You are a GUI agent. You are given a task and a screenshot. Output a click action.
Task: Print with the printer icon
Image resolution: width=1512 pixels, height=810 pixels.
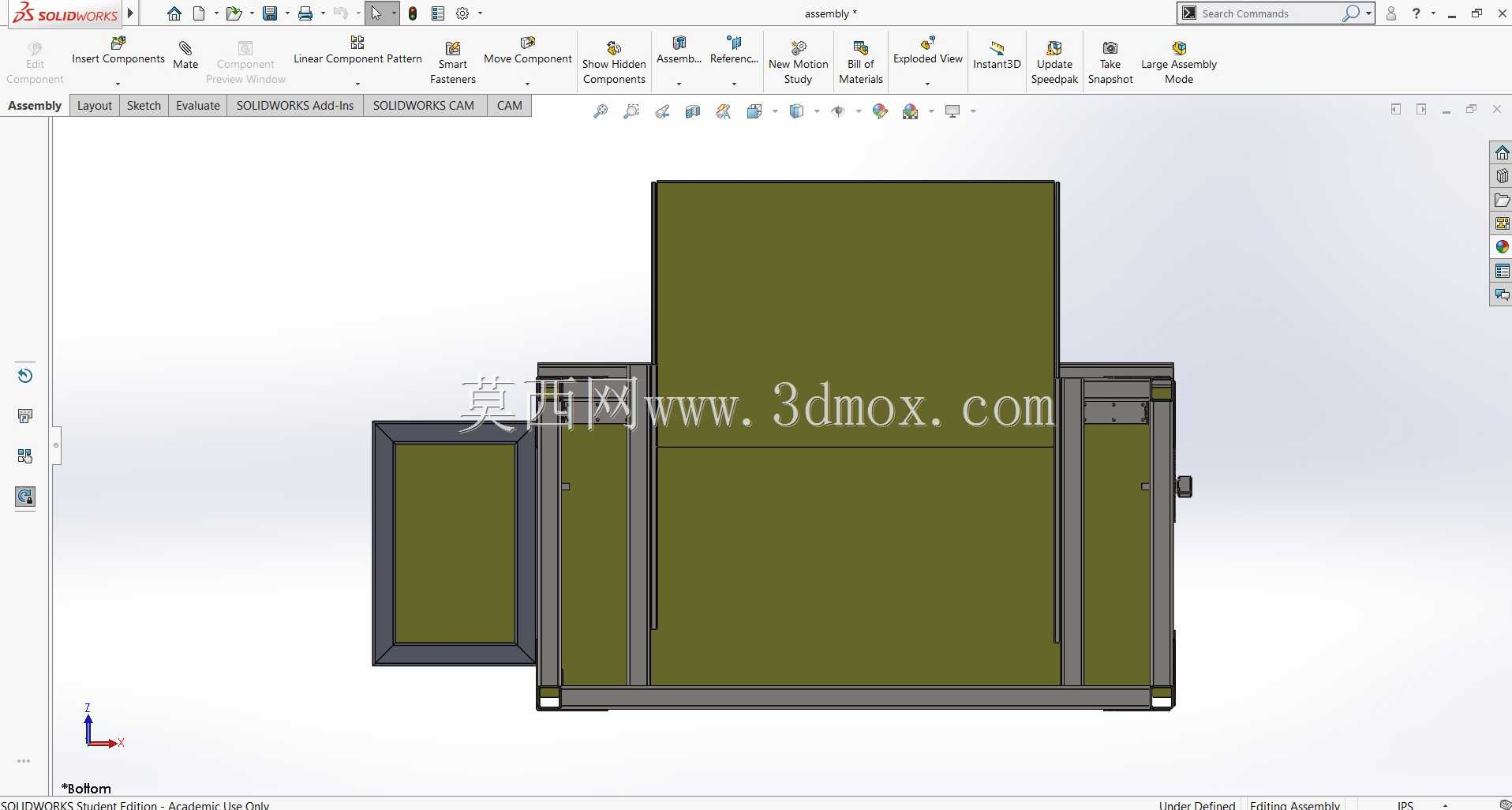coord(305,13)
